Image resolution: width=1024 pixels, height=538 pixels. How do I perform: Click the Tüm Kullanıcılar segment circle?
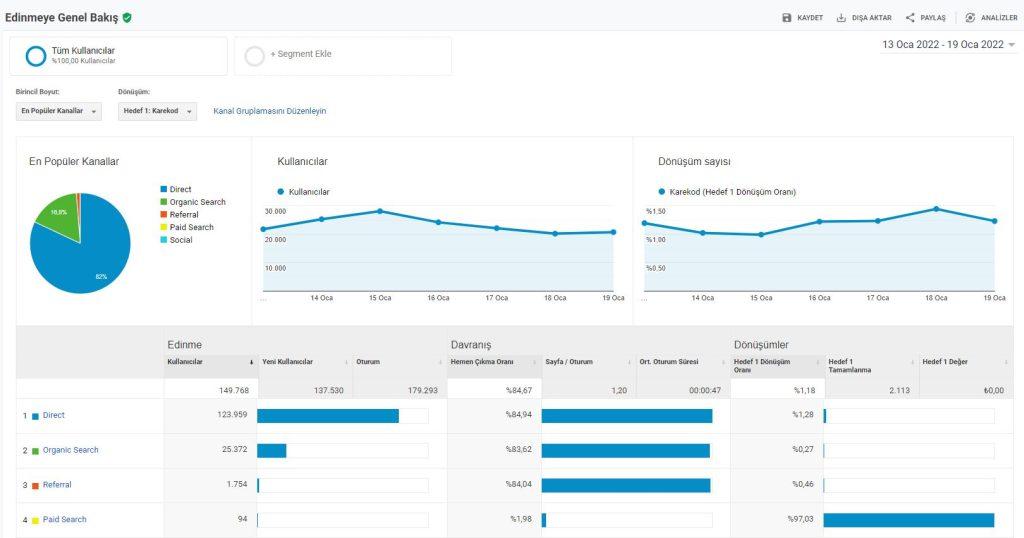[35, 55]
